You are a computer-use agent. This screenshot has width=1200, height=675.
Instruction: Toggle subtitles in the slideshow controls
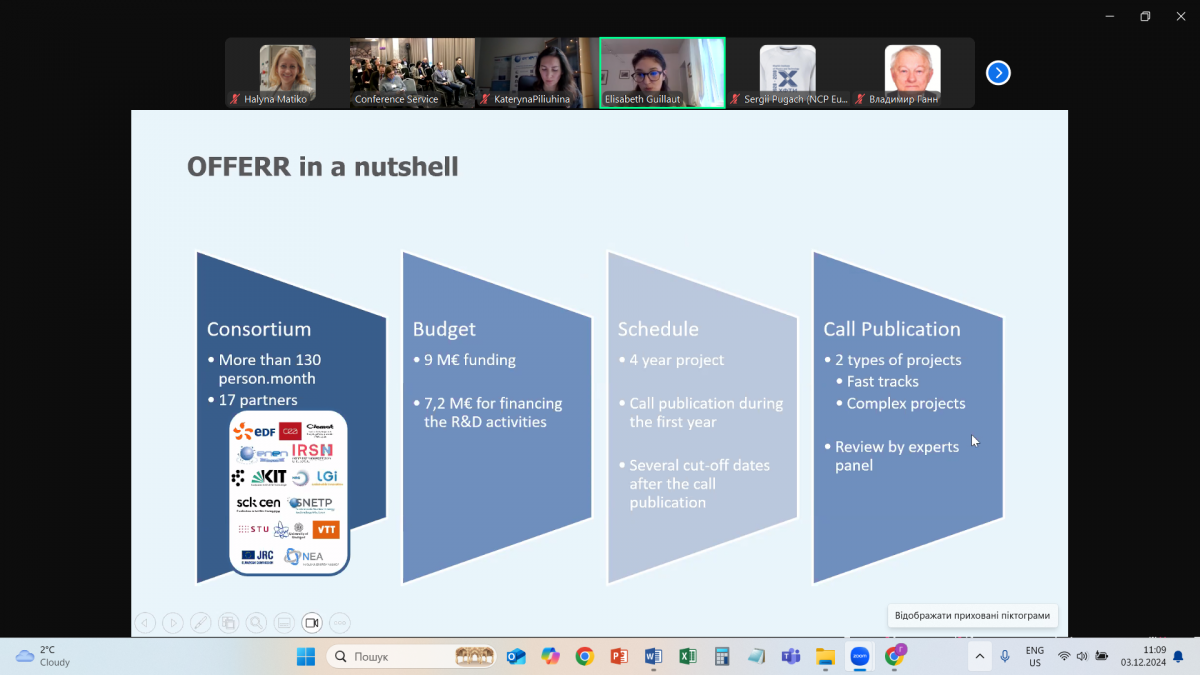pos(284,622)
